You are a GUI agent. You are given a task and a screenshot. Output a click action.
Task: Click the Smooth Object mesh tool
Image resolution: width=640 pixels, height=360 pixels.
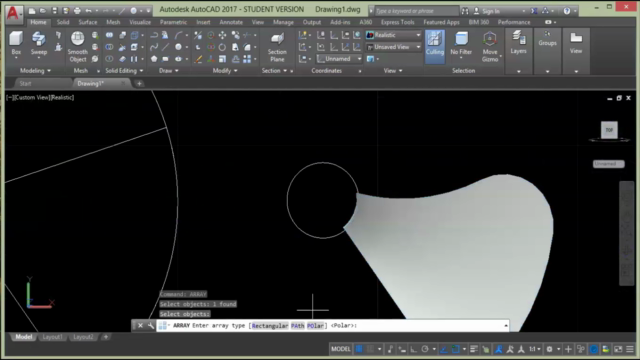(x=78, y=47)
